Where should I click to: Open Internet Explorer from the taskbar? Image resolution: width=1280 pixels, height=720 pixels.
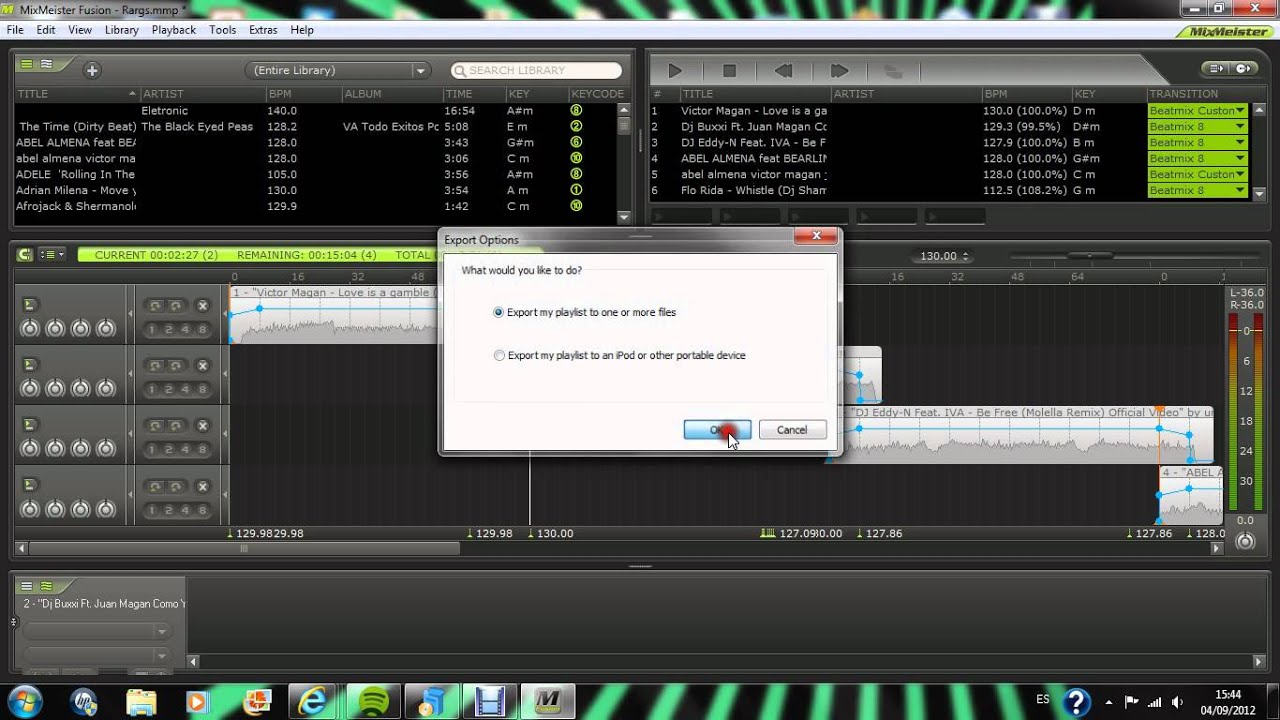click(313, 701)
